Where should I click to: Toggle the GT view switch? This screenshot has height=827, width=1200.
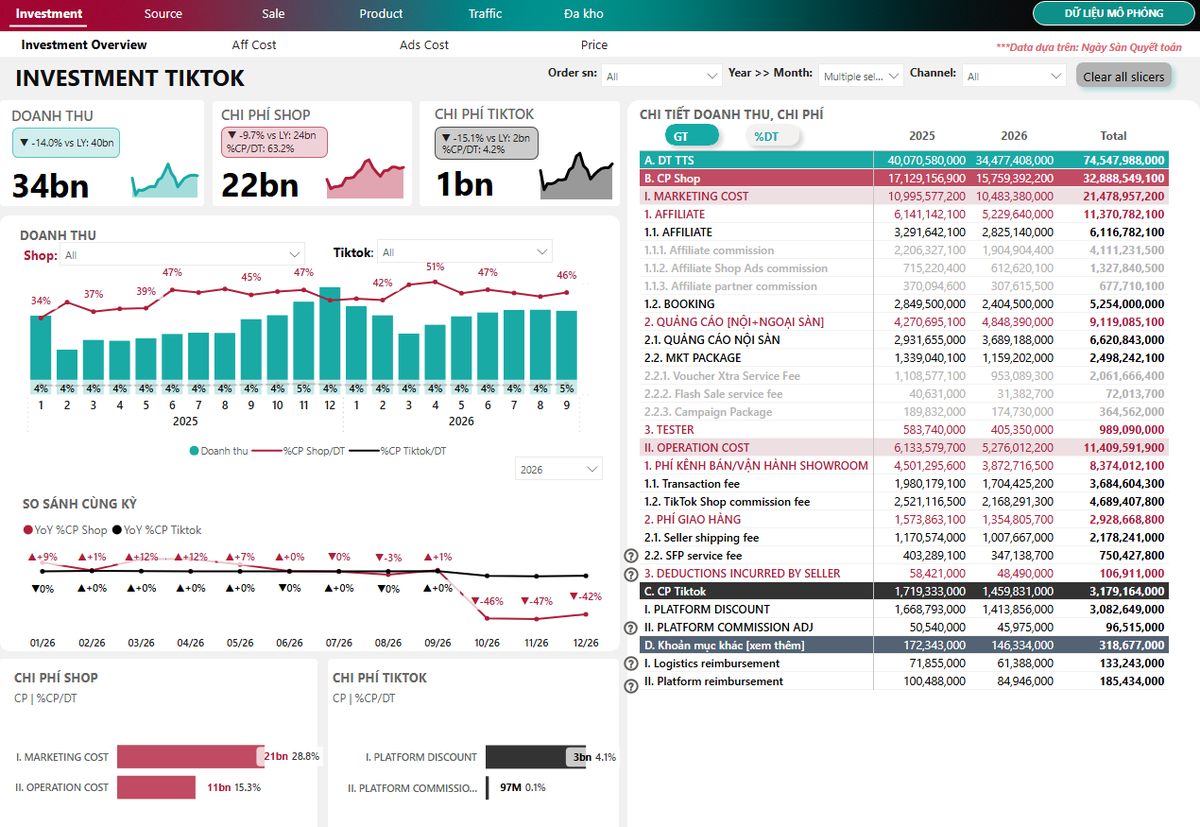click(x=691, y=136)
